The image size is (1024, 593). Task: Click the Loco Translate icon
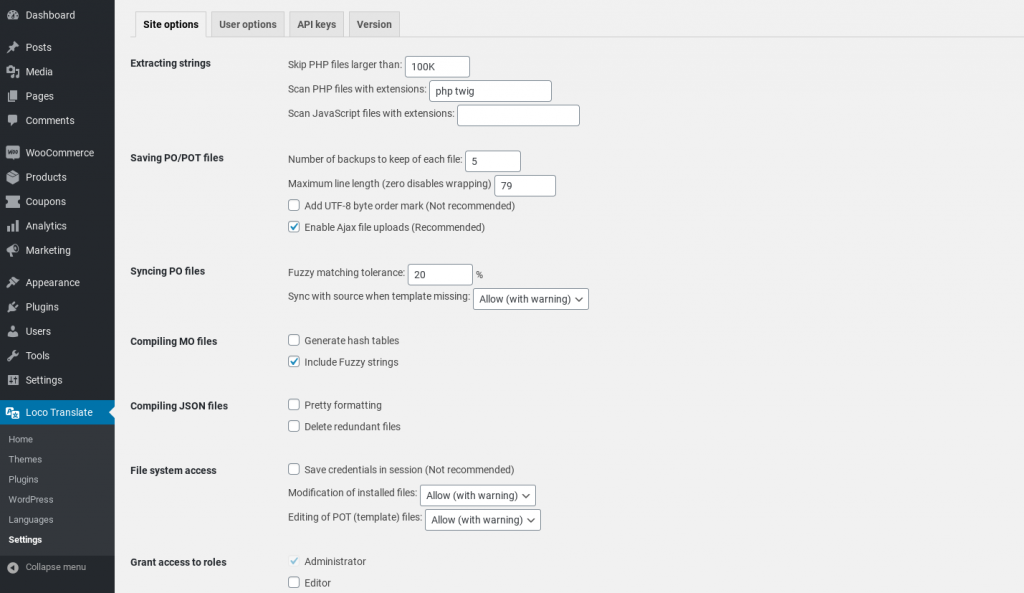tap(12, 413)
